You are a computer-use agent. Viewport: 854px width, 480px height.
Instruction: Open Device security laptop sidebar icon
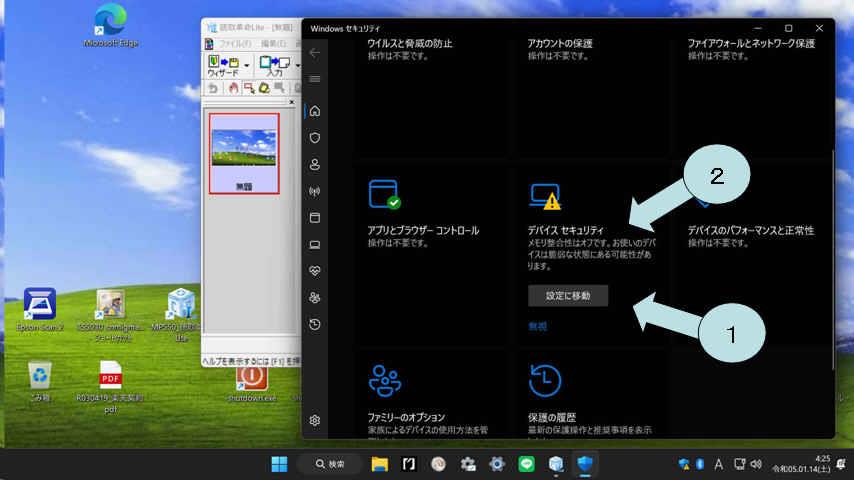315,245
